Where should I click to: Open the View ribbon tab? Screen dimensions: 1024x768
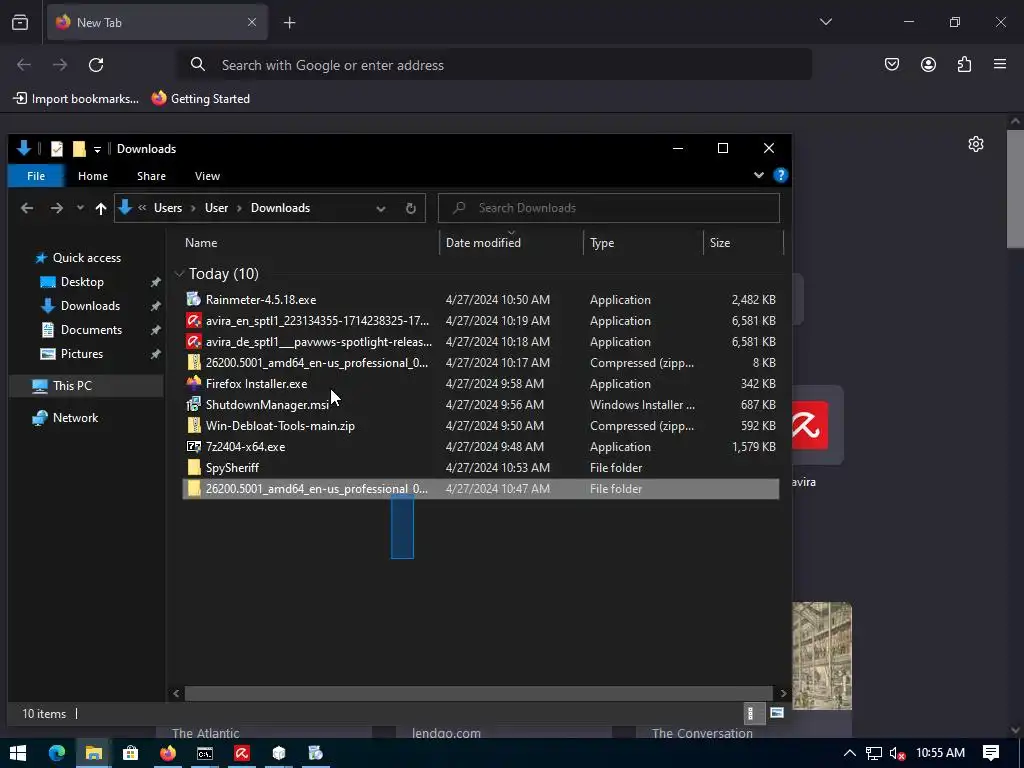(x=207, y=176)
